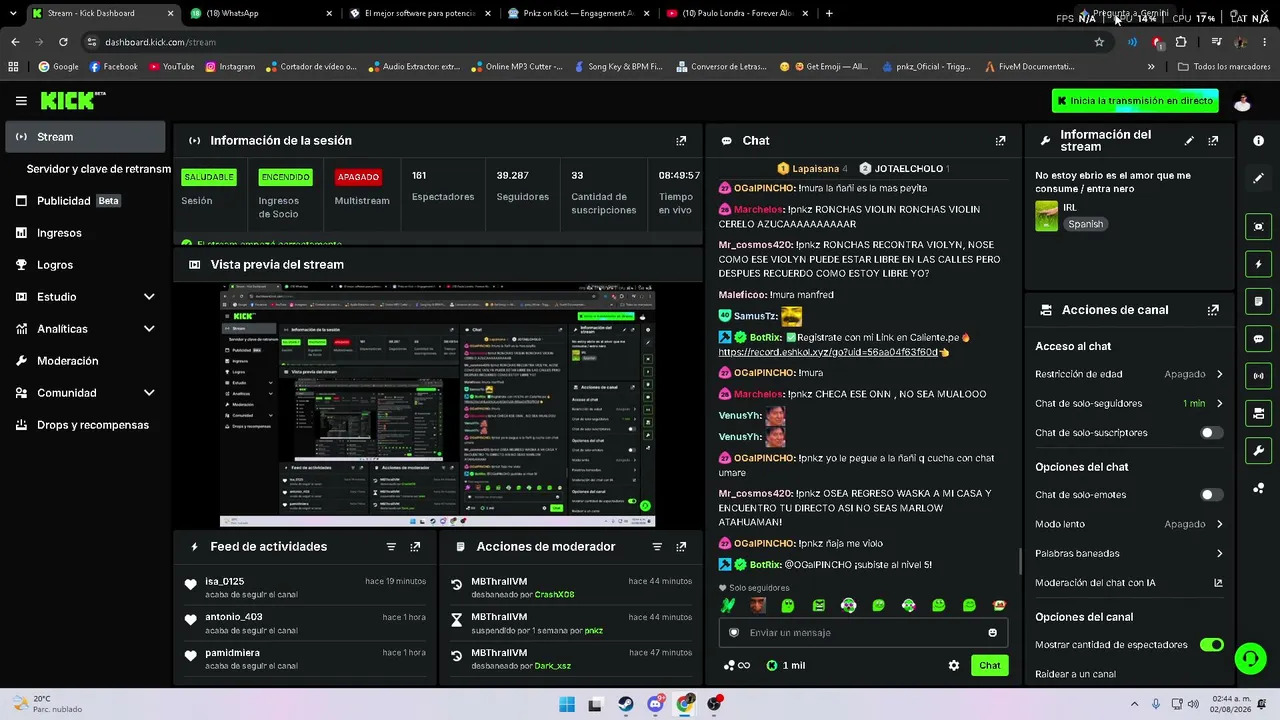Bookmark this page with the star icon

[1099, 42]
